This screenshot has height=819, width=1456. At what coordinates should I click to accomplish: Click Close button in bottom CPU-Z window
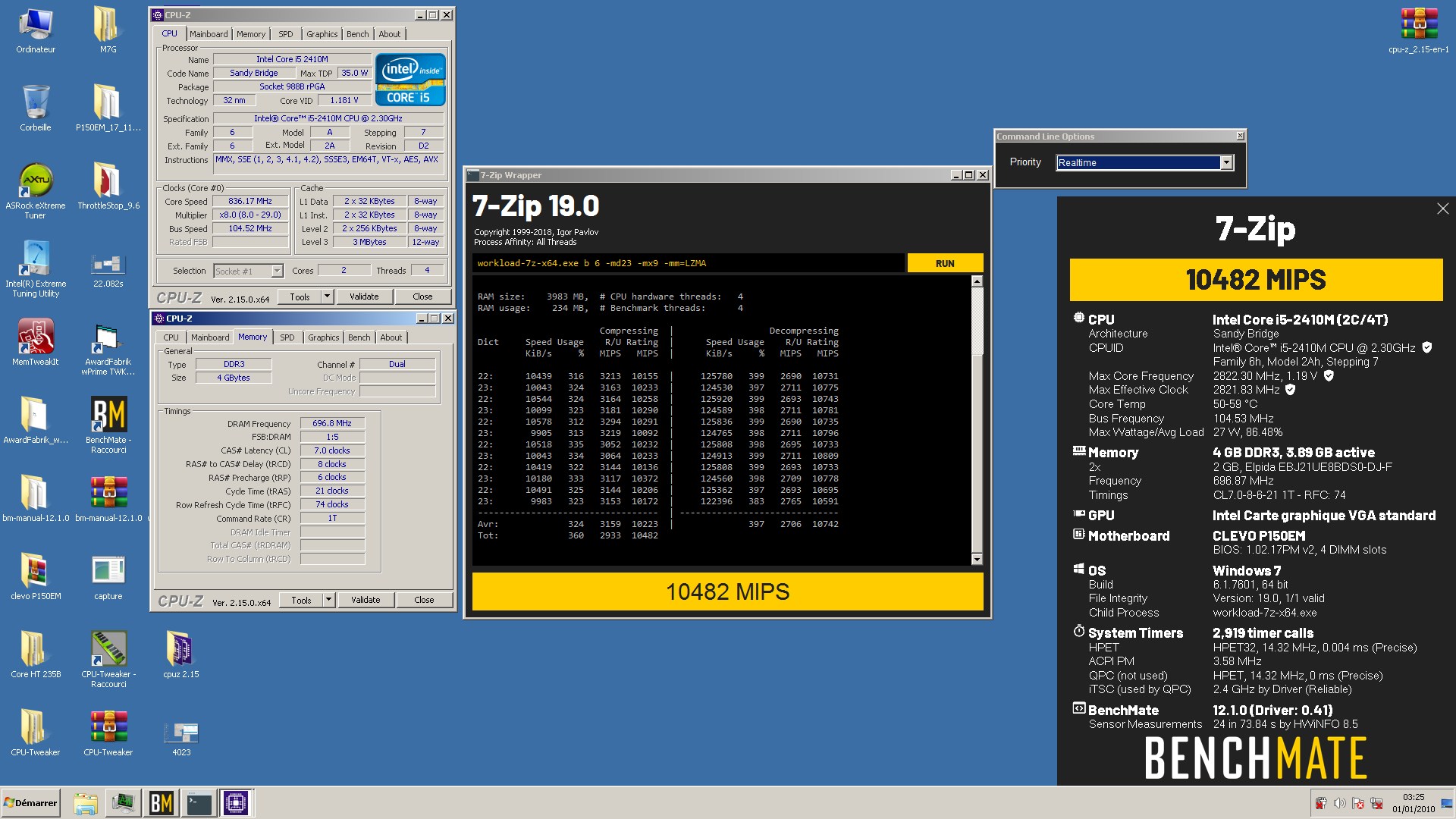coord(424,600)
